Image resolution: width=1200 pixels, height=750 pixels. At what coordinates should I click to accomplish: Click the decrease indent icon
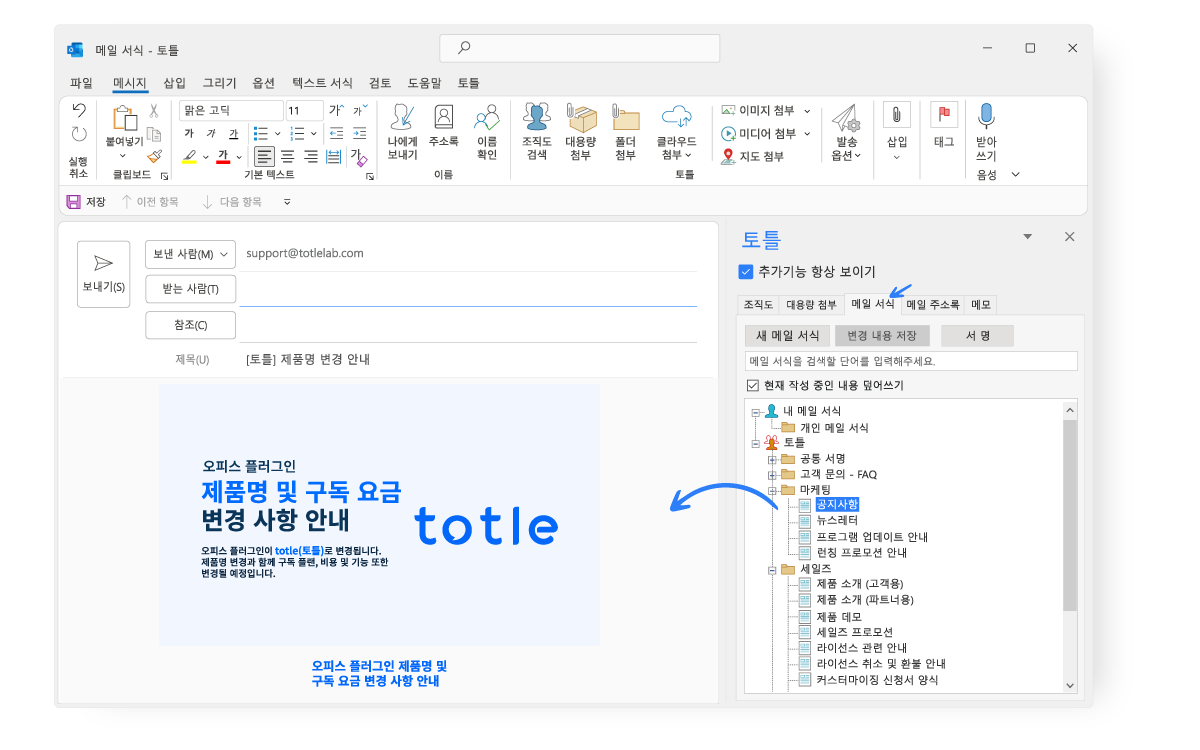[x=336, y=133]
